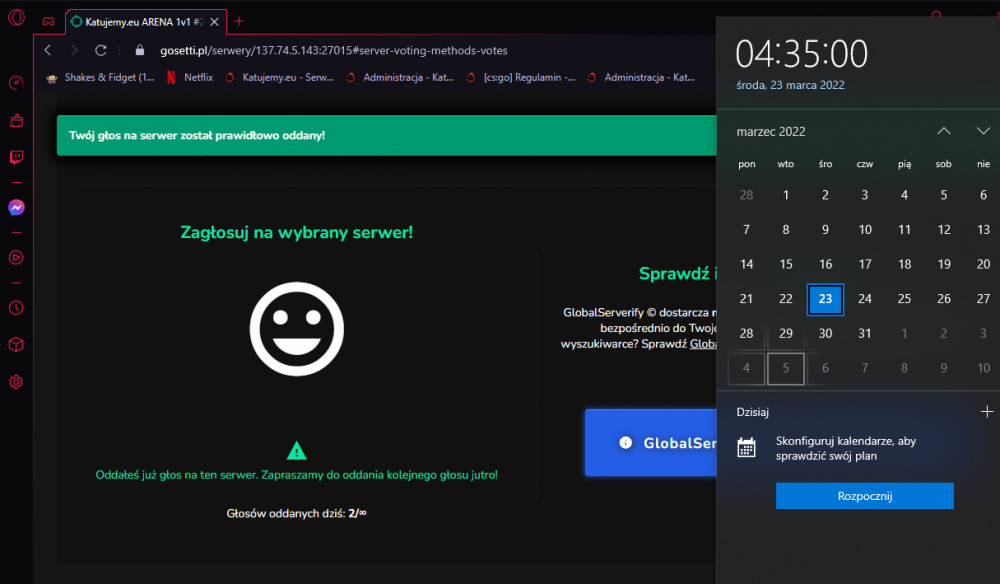The height and width of the screenshot is (584, 1000).
Task: Click the date text środa, 23 marca 2022
Action: click(790, 85)
